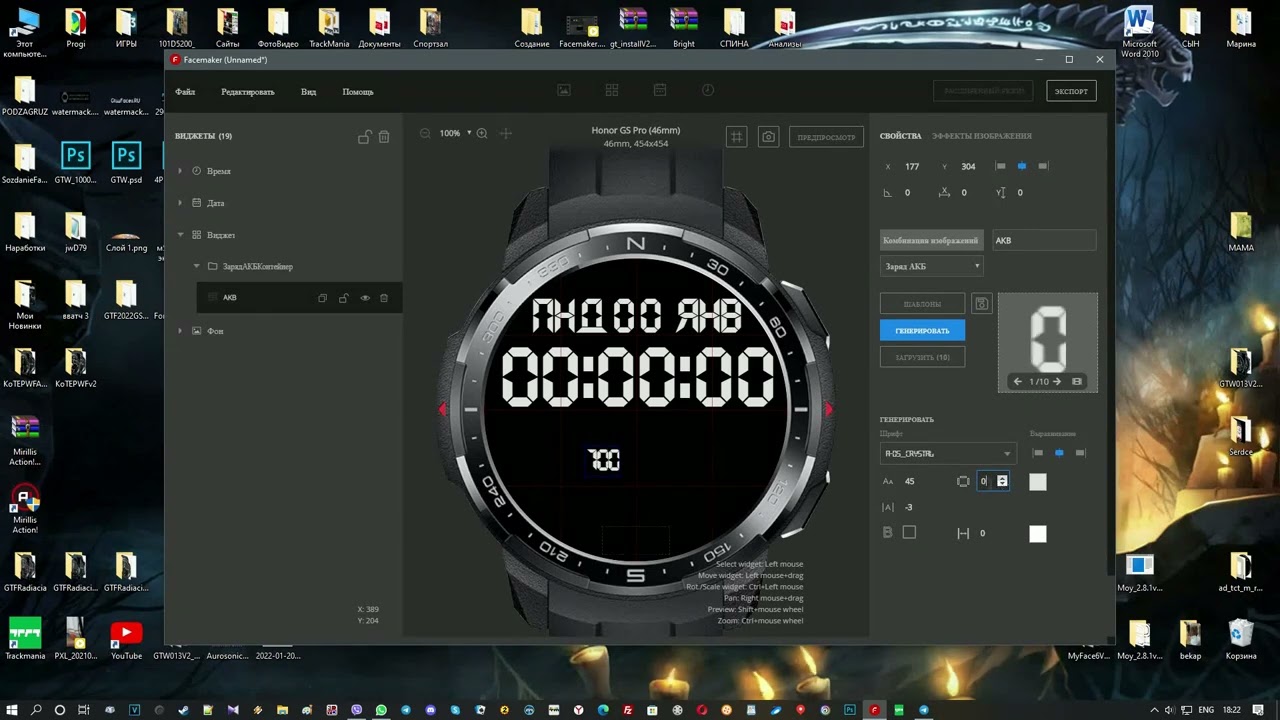1280x720 pixels.
Task: Open the Файл menu
Action: [185, 92]
